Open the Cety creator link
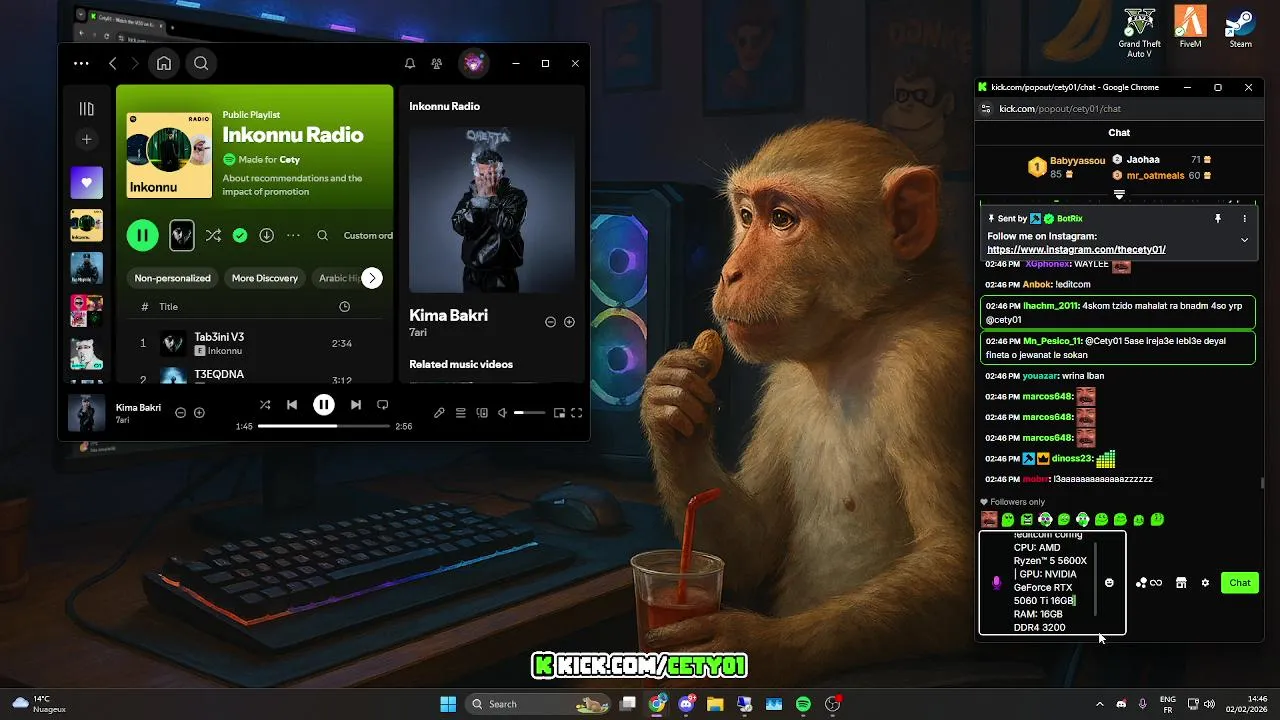Screen dimensions: 1280x720 point(290,159)
